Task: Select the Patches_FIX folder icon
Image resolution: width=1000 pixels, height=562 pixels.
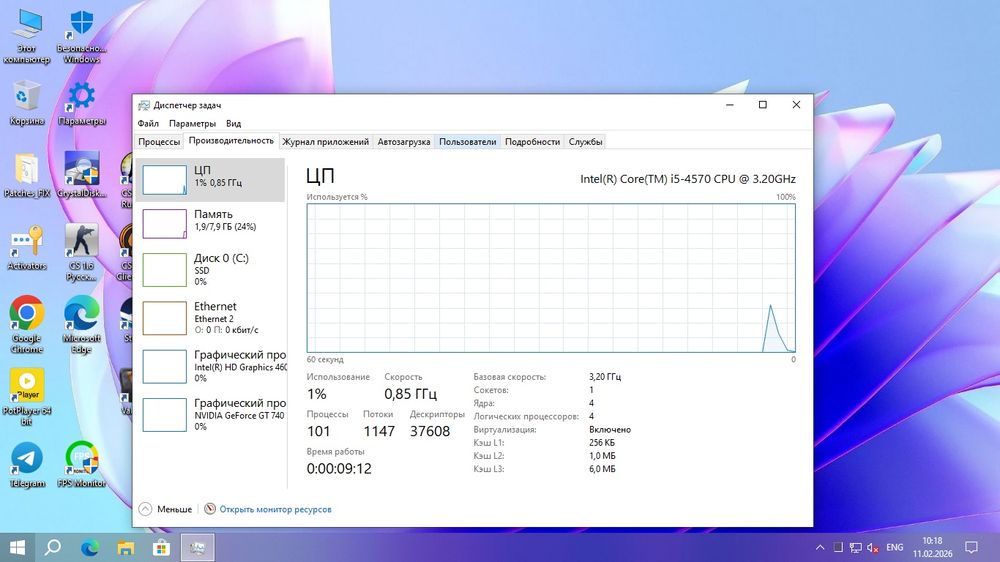Action: tap(27, 175)
